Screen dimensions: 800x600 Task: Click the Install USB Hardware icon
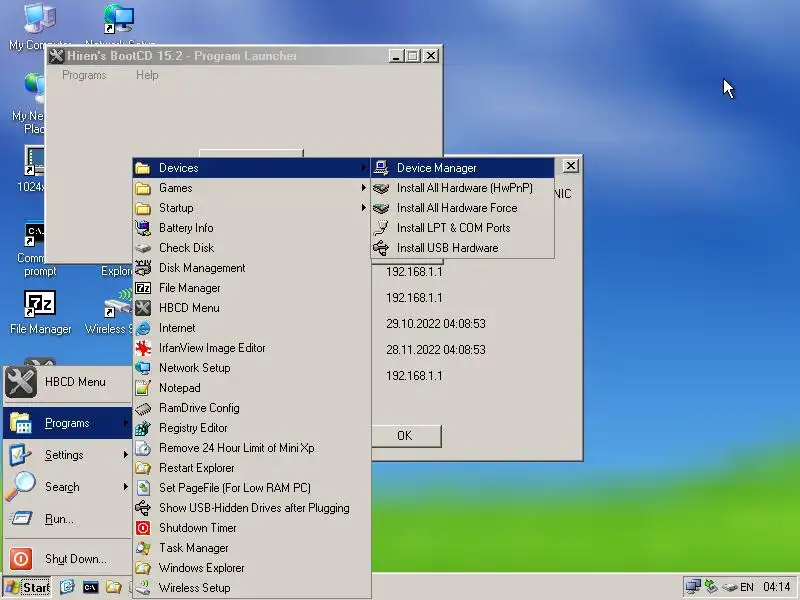click(x=381, y=248)
